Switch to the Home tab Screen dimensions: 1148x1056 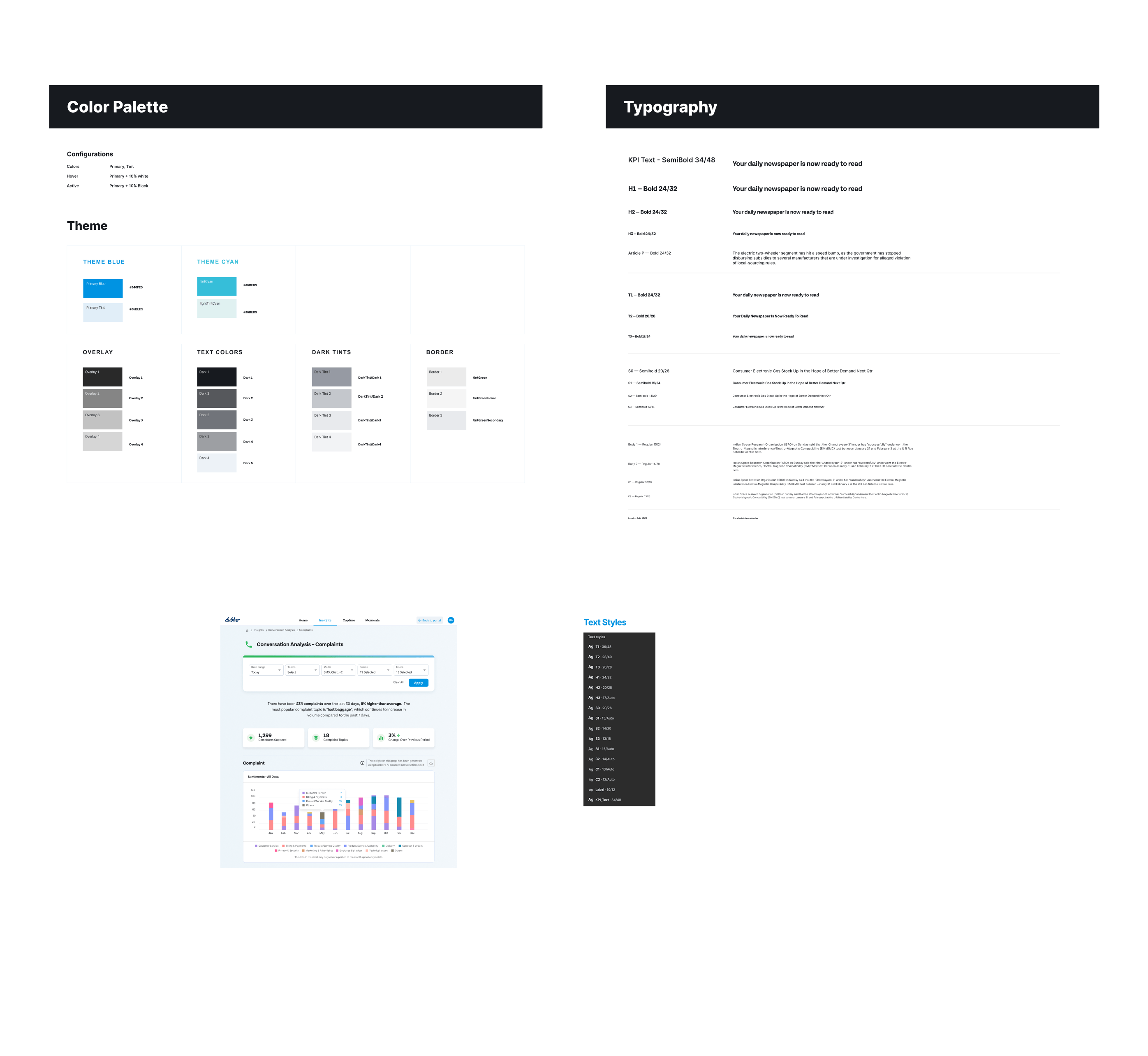click(303, 620)
